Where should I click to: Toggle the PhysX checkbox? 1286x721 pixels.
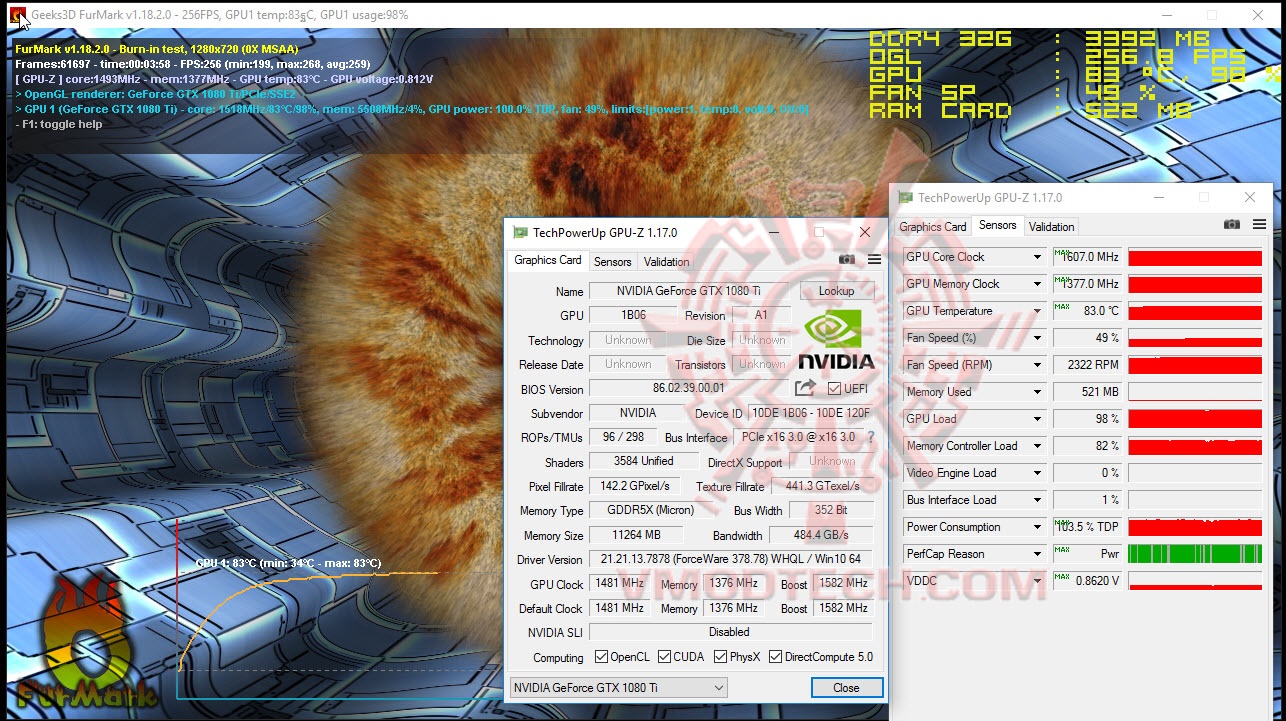pos(721,657)
